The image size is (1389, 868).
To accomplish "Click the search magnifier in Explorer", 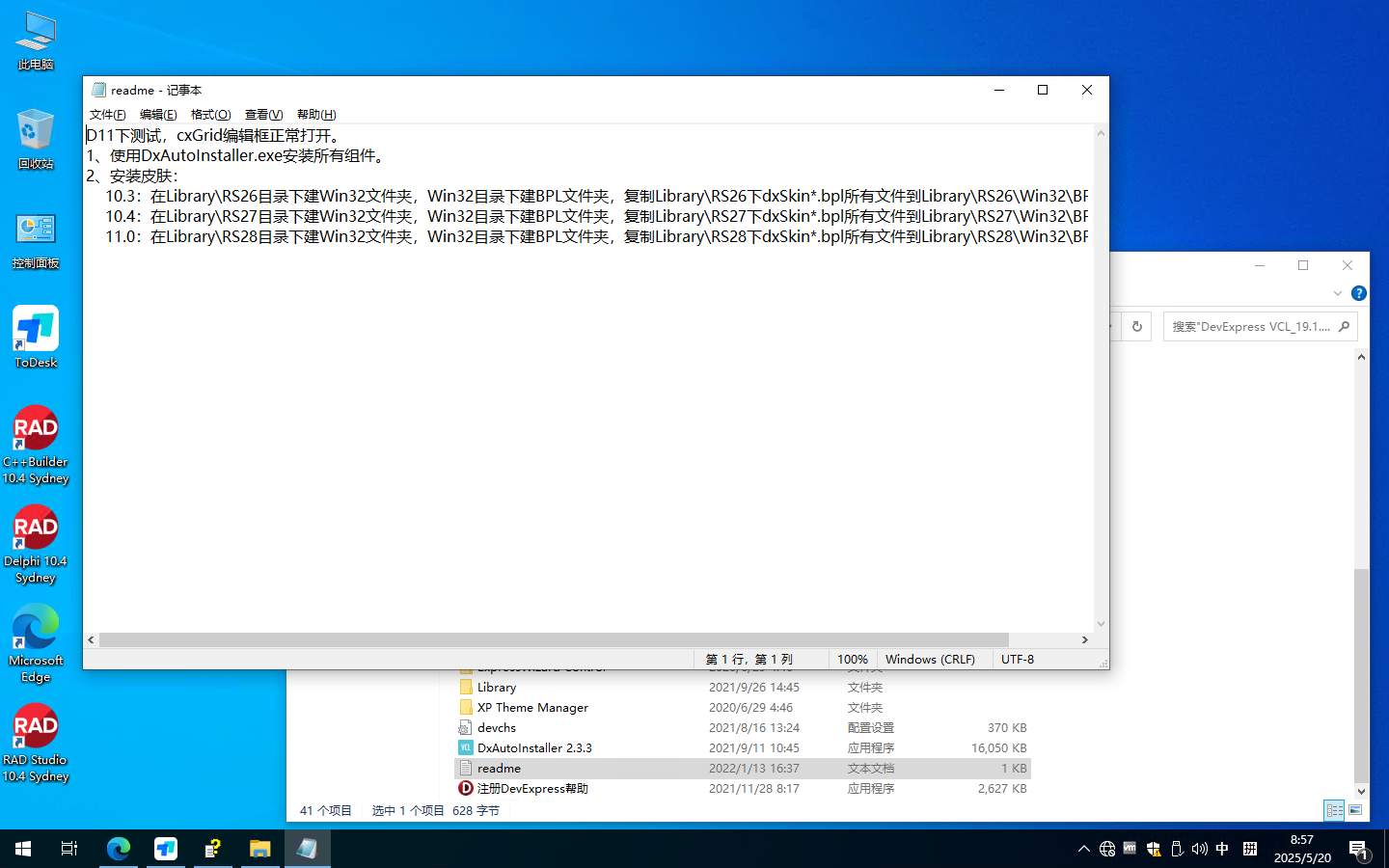I will tap(1344, 327).
